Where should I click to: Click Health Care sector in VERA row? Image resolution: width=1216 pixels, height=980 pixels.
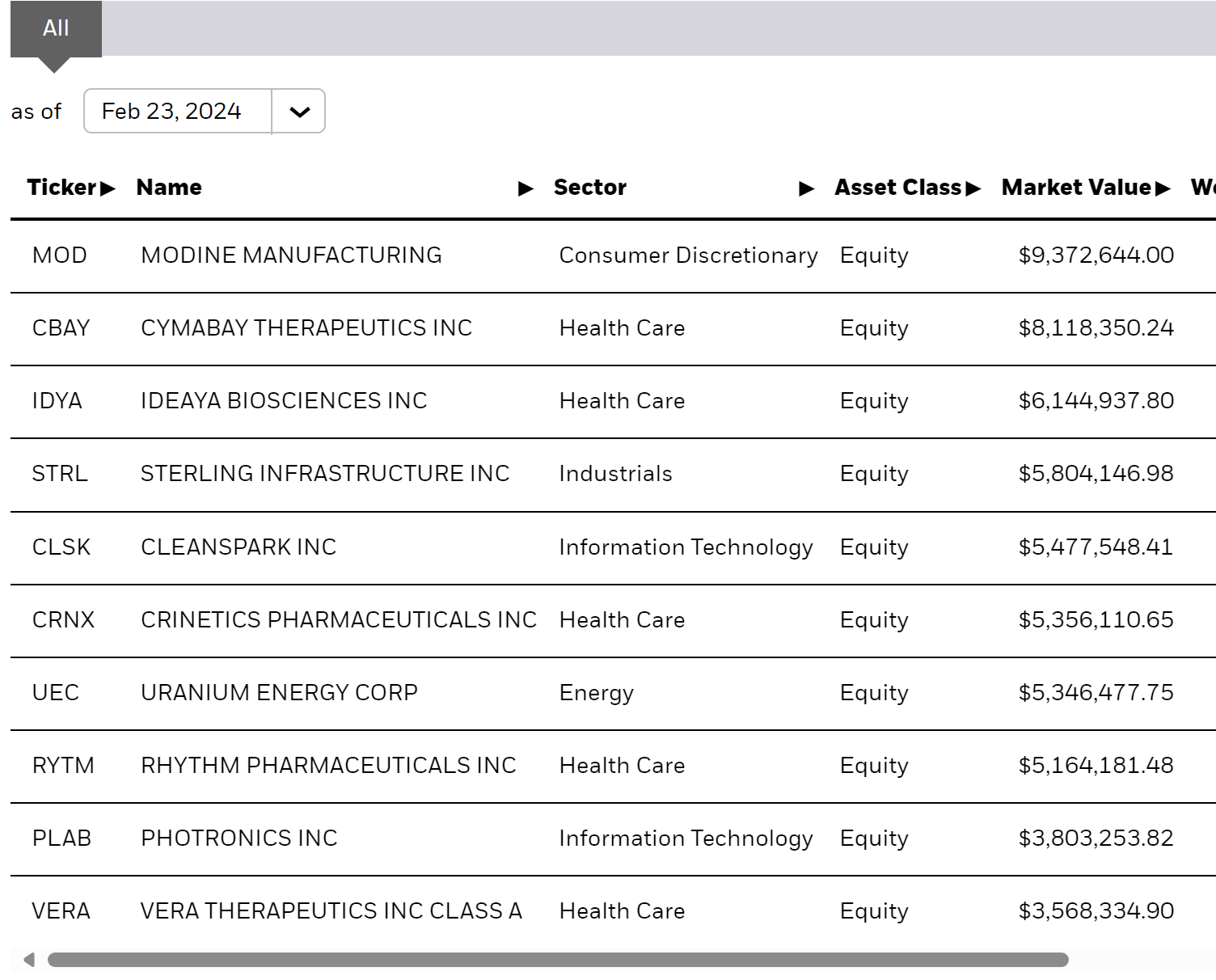tap(623, 911)
